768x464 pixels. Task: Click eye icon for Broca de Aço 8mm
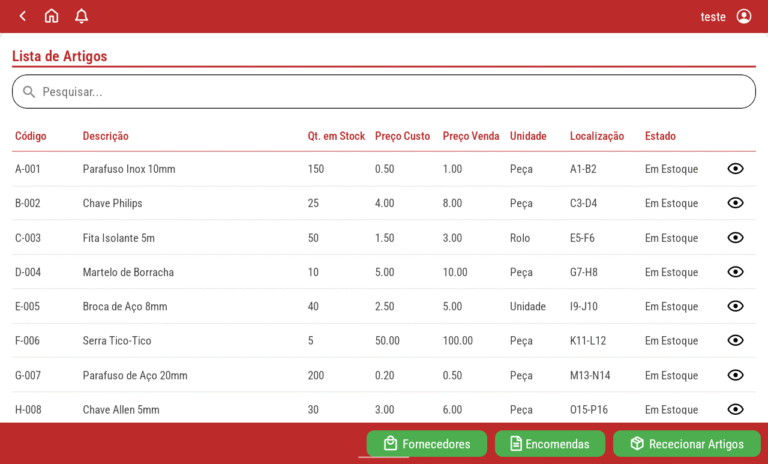[735, 306]
